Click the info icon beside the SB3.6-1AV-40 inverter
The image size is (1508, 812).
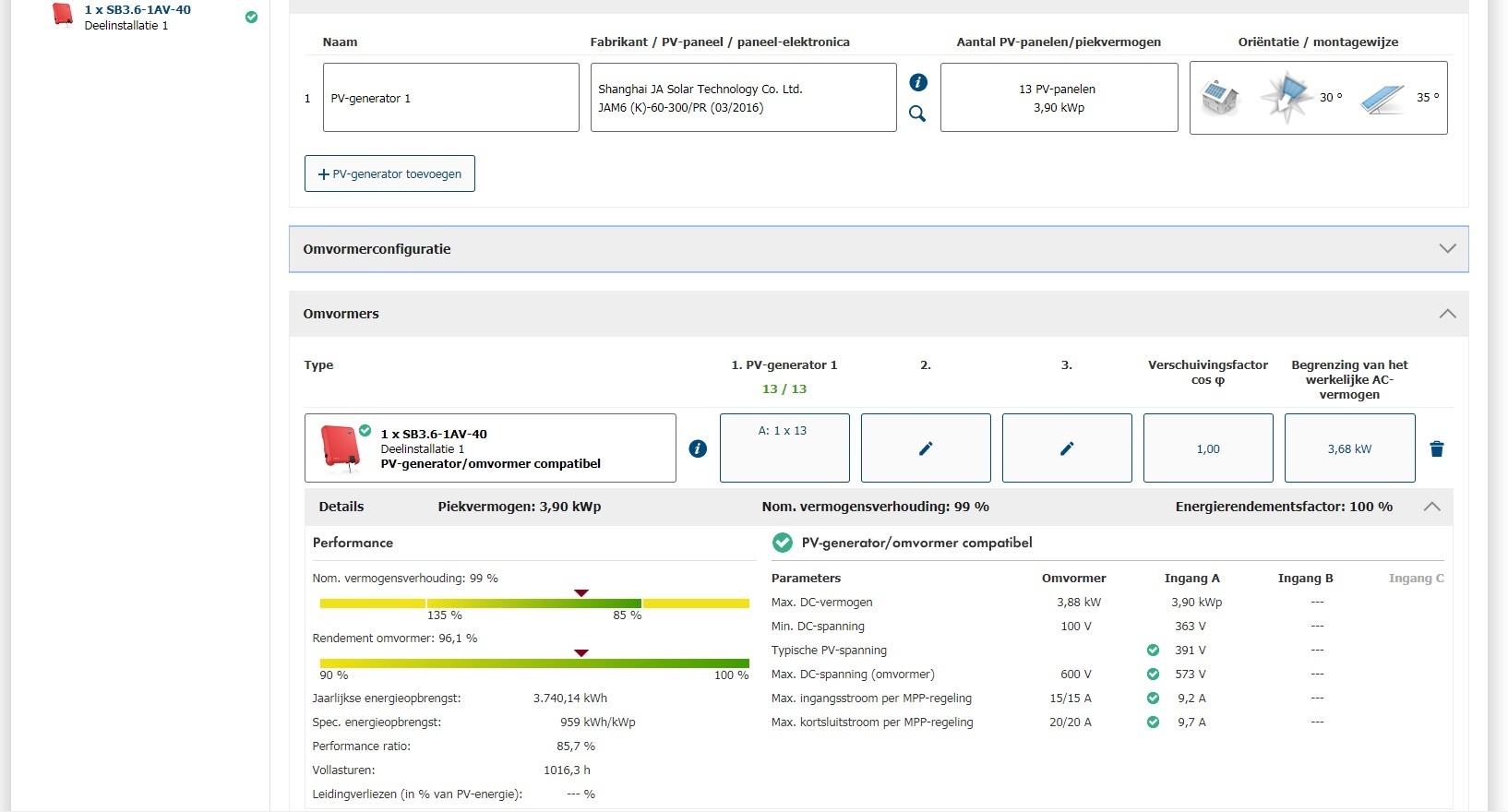pyautogui.click(x=698, y=448)
